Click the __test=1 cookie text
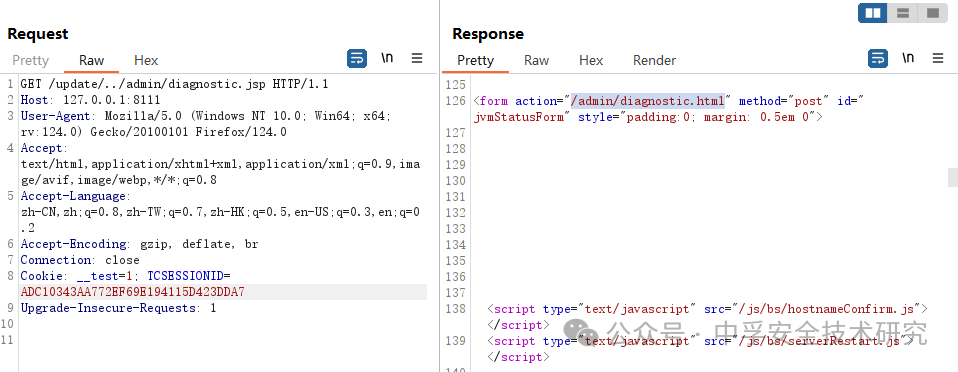The width and height of the screenshot is (958, 372). (x=105, y=276)
